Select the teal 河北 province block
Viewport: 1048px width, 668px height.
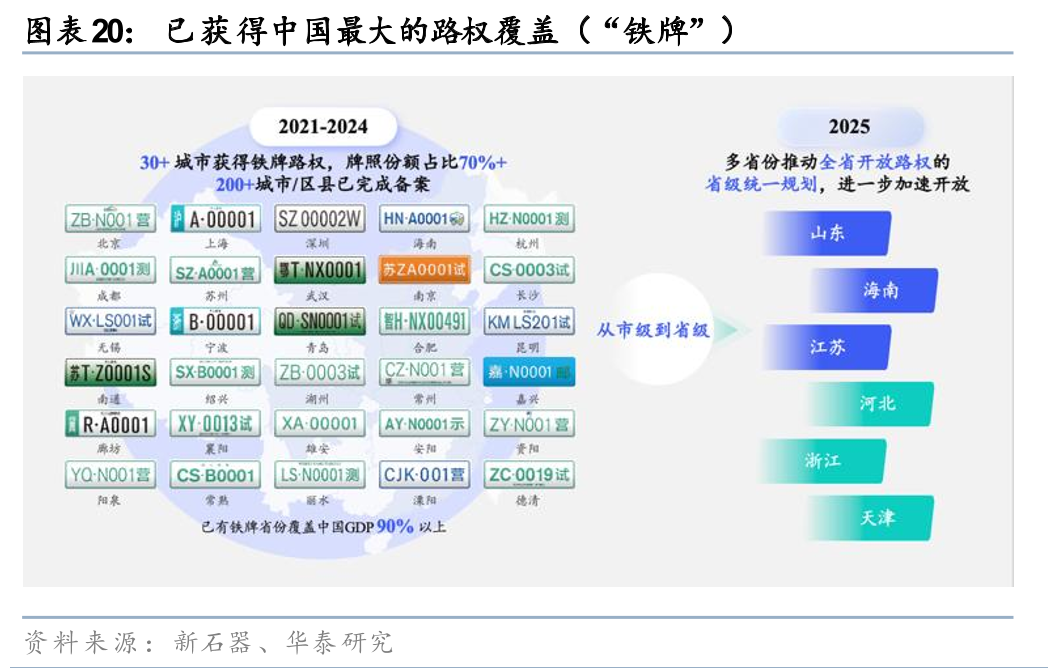[x=874, y=404]
